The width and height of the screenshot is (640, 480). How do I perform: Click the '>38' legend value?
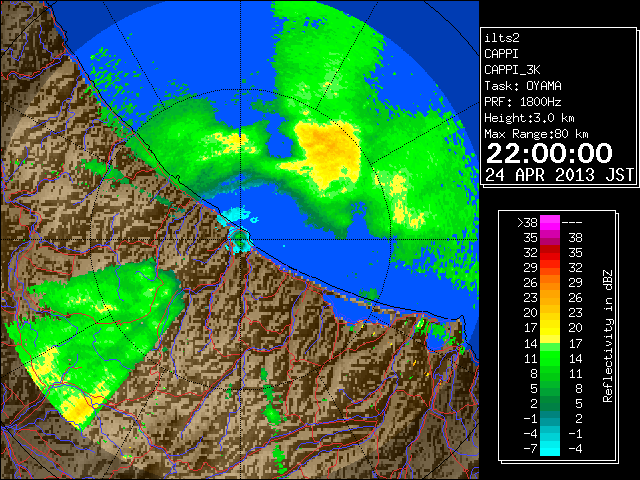click(x=527, y=223)
